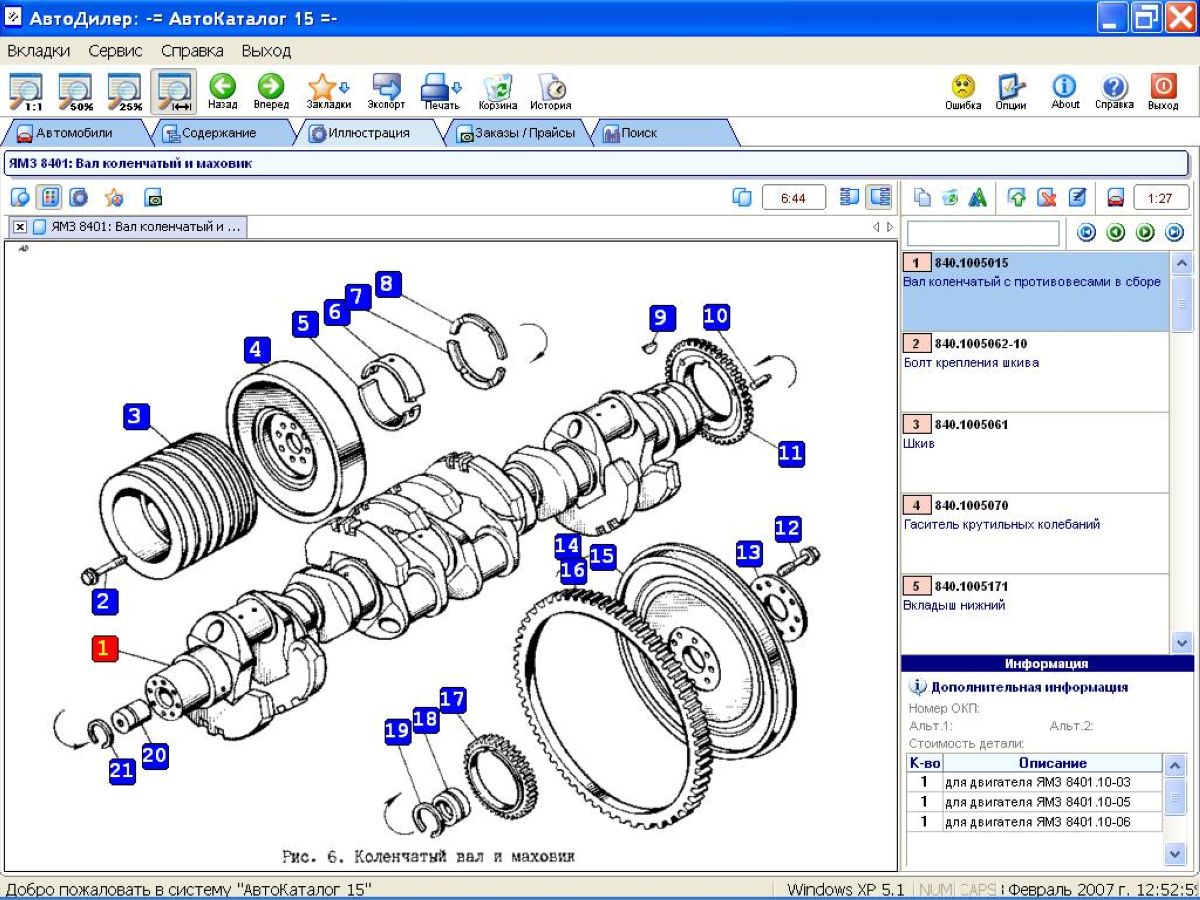Switch to Автомобили tab
This screenshot has width=1200, height=900.
75,133
